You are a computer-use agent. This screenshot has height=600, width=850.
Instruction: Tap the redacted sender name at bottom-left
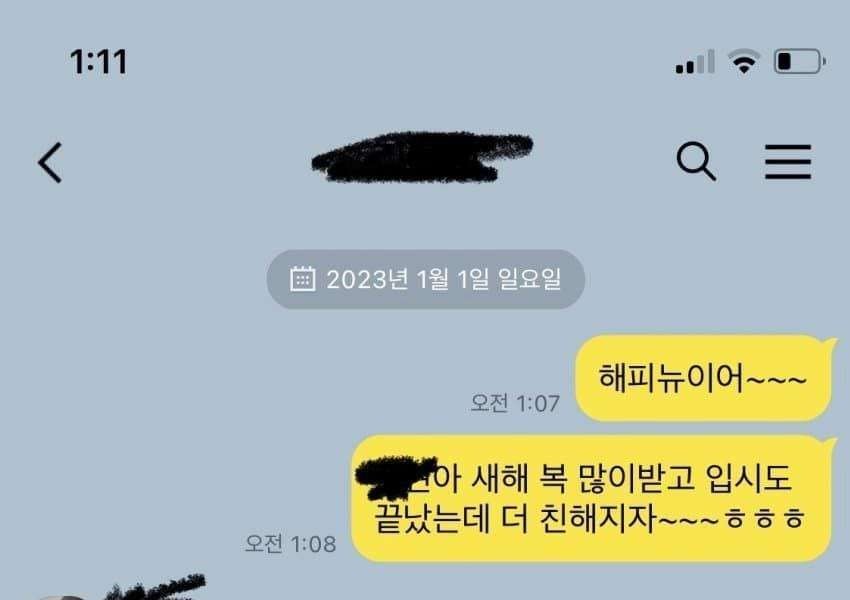[154, 588]
